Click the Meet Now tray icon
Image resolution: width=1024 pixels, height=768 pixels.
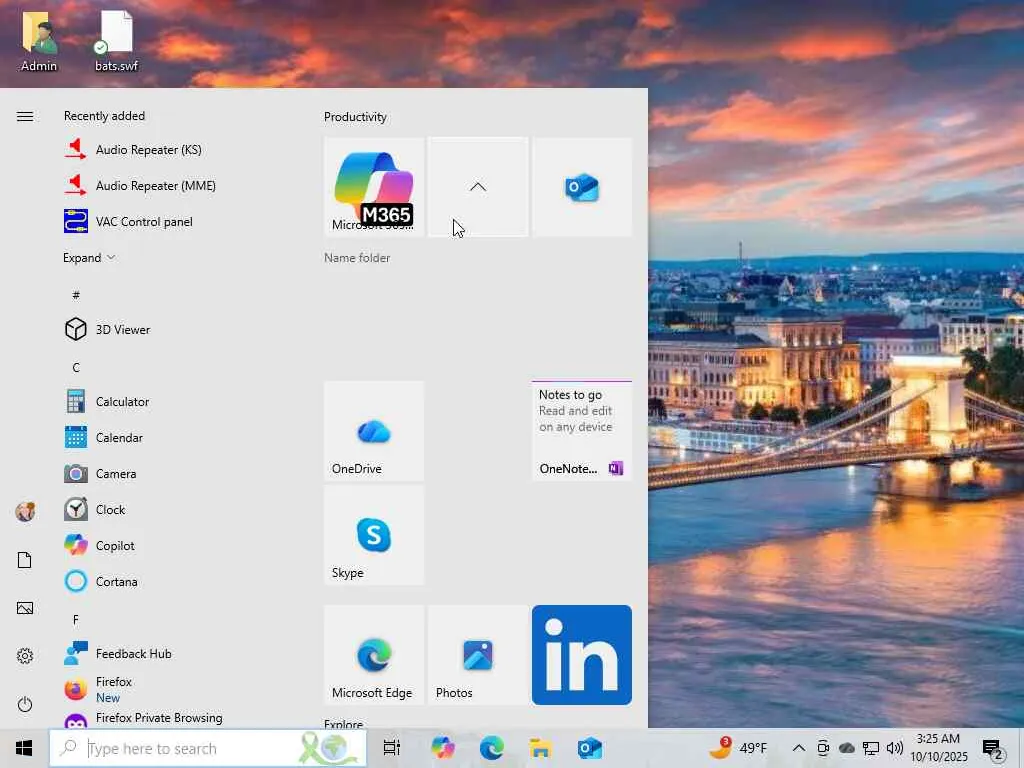point(823,748)
